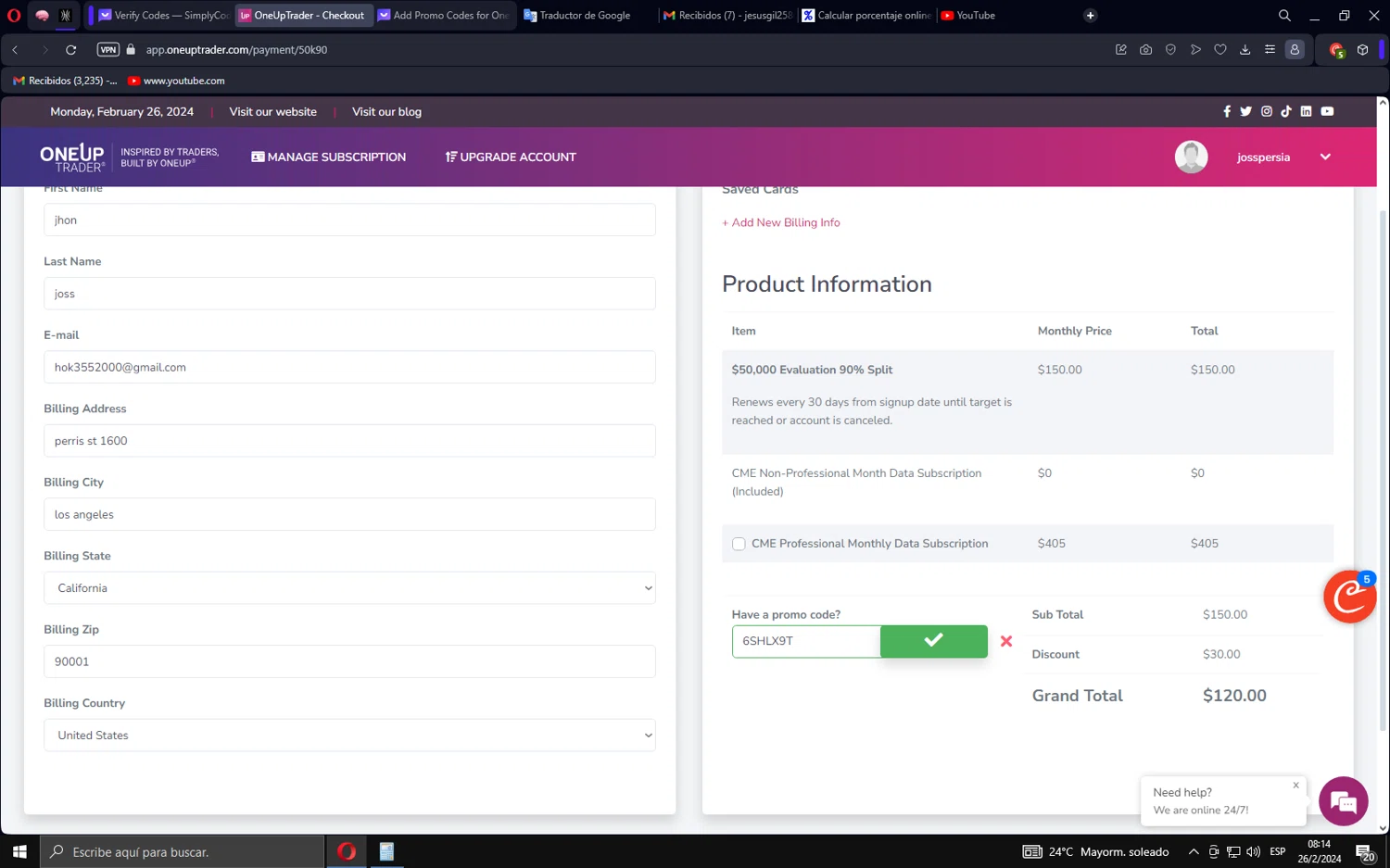This screenshot has height=868, width=1390.
Task: Open the TikTok social icon
Action: (1286, 111)
